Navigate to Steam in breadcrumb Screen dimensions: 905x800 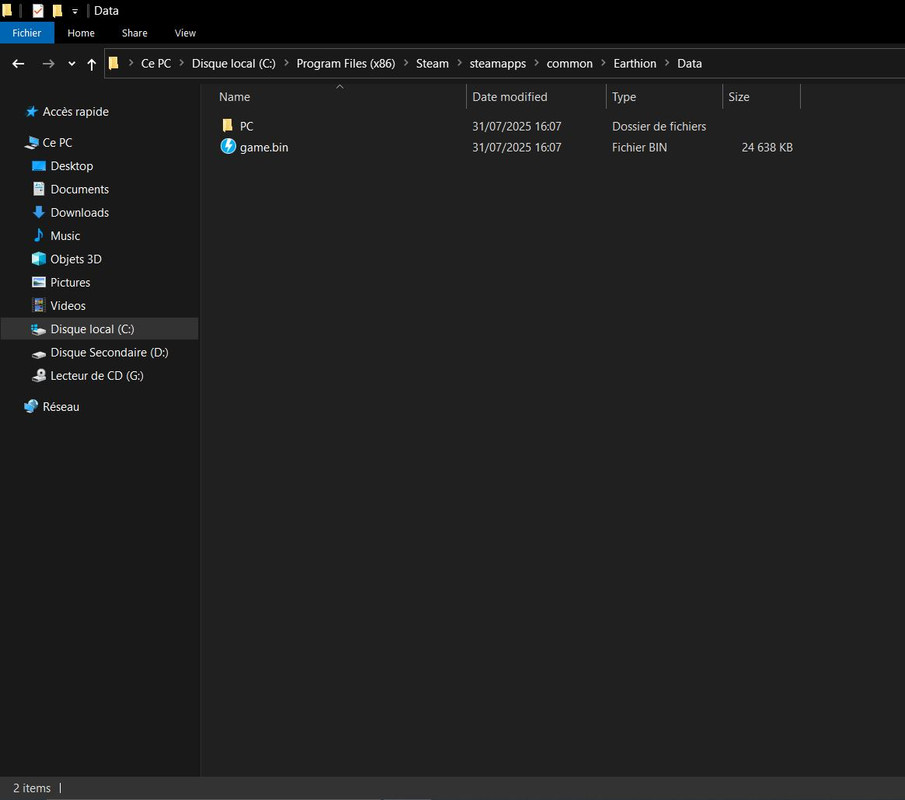pos(432,63)
